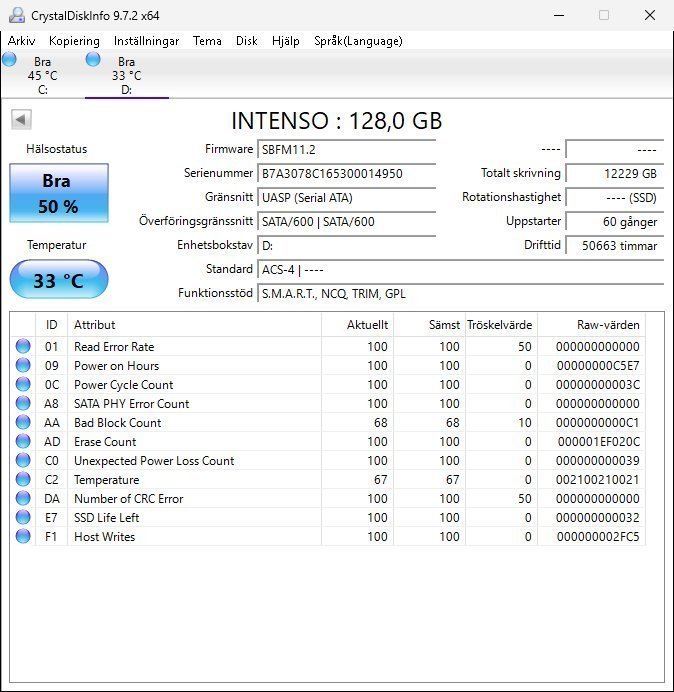Screen dimensions: 674x692
Task: Click the 33 °C temperature button
Action: 58,280
